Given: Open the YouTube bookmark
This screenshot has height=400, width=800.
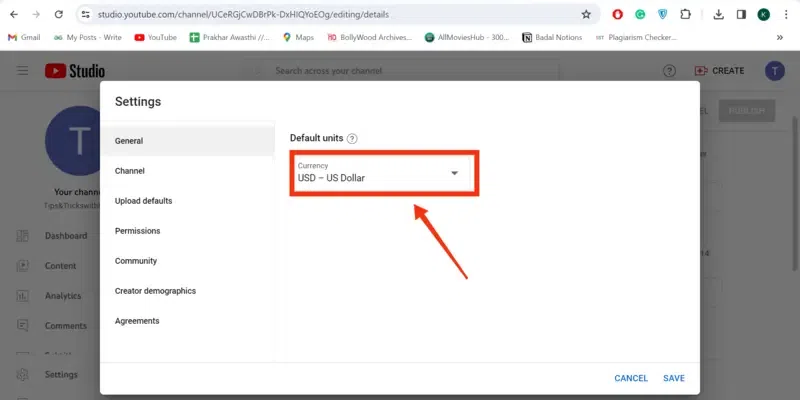Looking at the screenshot, I should (156, 37).
